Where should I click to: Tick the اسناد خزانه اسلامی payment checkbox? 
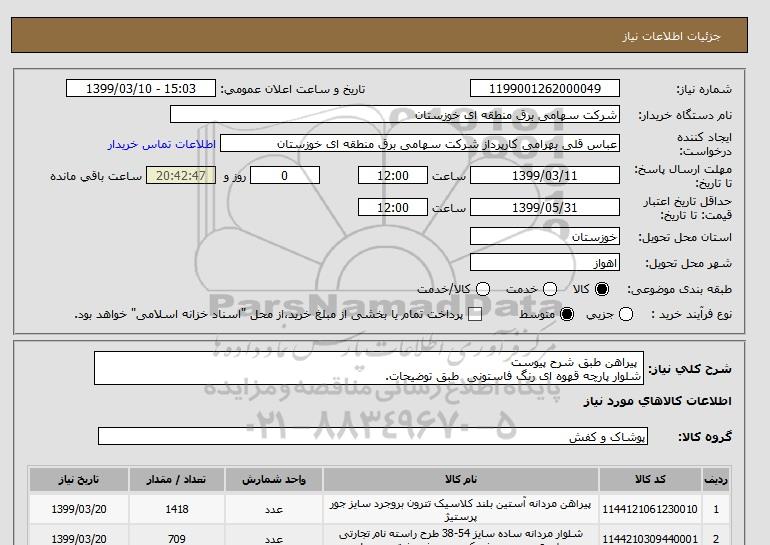click(475, 314)
